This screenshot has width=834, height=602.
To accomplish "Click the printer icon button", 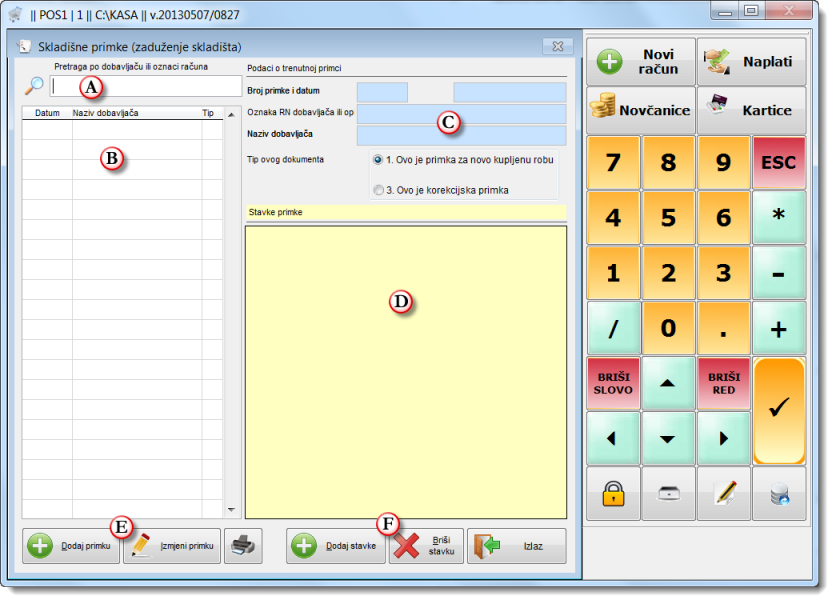I will click(242, 546).
